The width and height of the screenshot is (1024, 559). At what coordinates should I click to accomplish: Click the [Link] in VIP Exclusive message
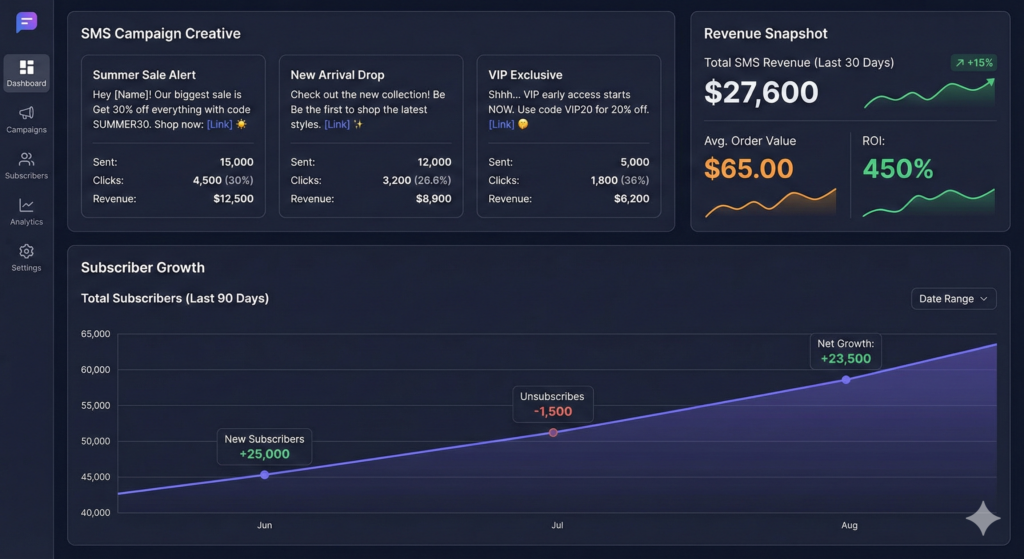(x=501, y=124)
